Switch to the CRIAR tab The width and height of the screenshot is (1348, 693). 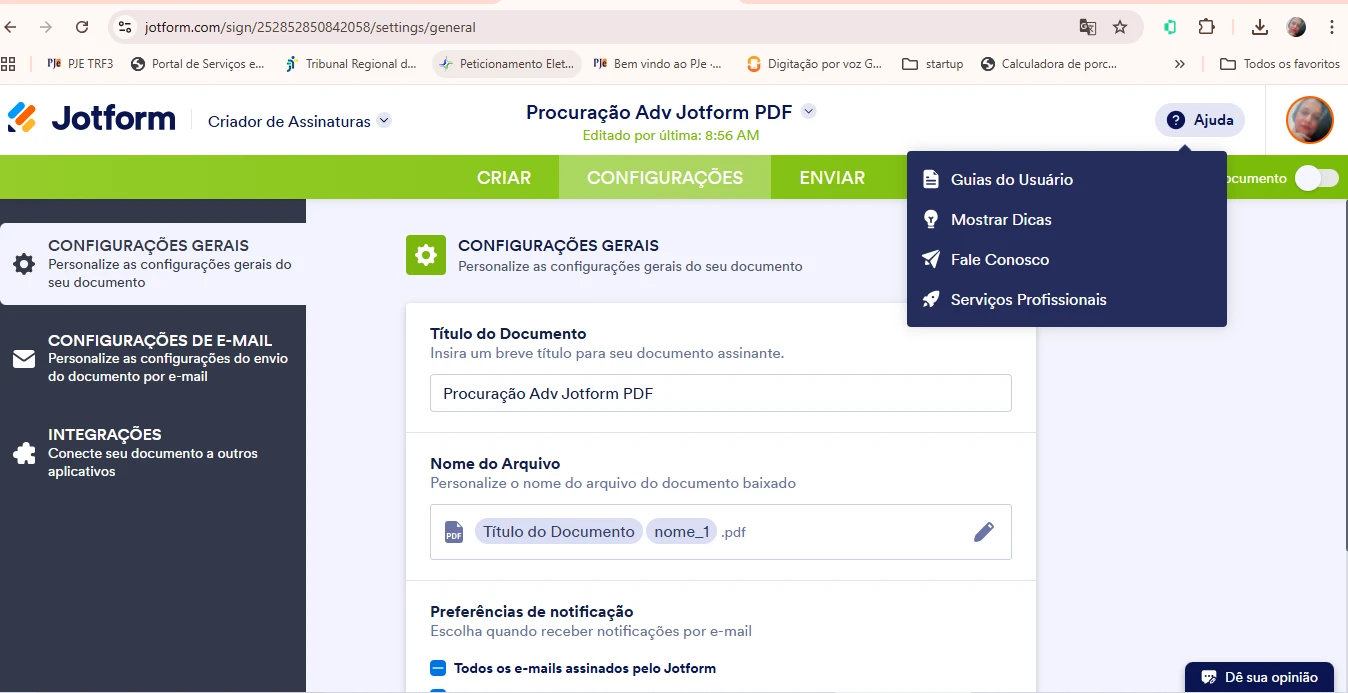coord(505,177)
